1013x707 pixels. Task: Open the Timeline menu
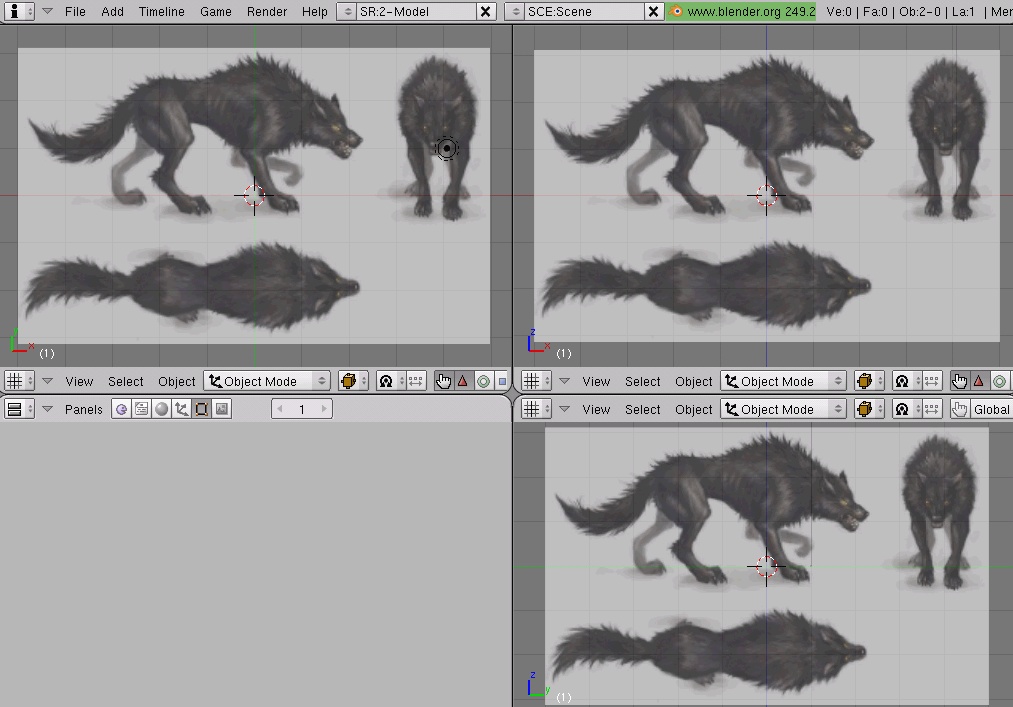(162, 12)
